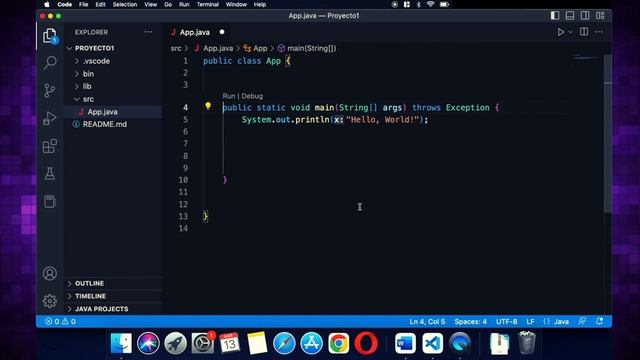Screen dimensions: 640x360
Task: Expand the OUTLINE section
Action: point(113,283)
